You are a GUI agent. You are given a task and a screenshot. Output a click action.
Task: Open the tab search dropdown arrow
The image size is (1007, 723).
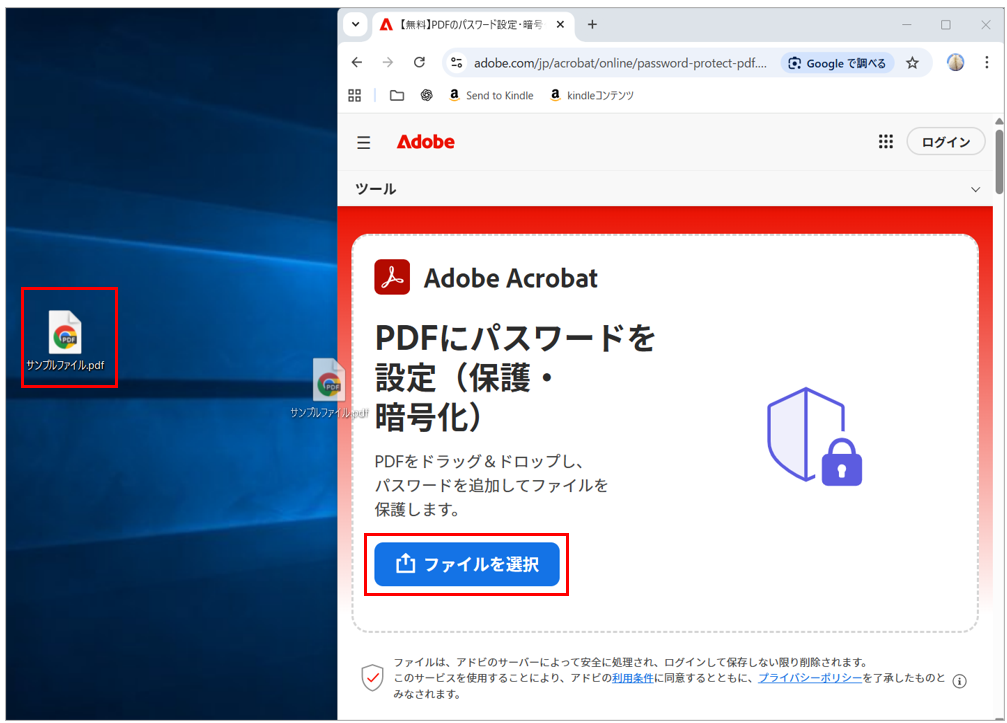(355, 25)
